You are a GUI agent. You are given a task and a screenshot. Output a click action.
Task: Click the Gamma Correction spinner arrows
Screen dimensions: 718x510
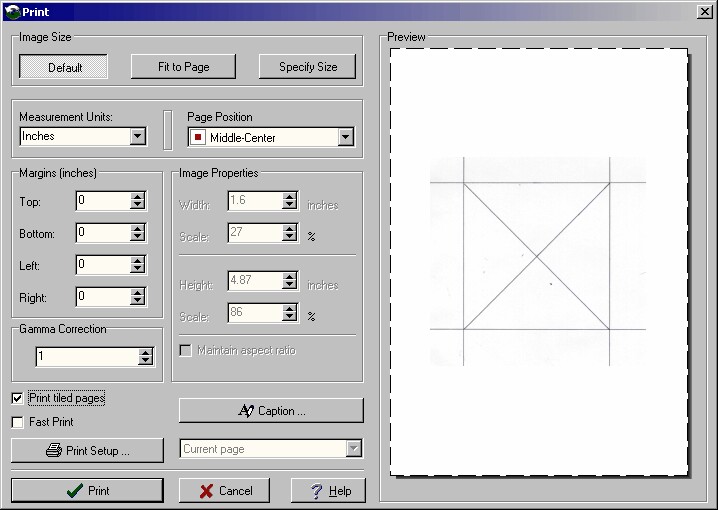[146, 357]
